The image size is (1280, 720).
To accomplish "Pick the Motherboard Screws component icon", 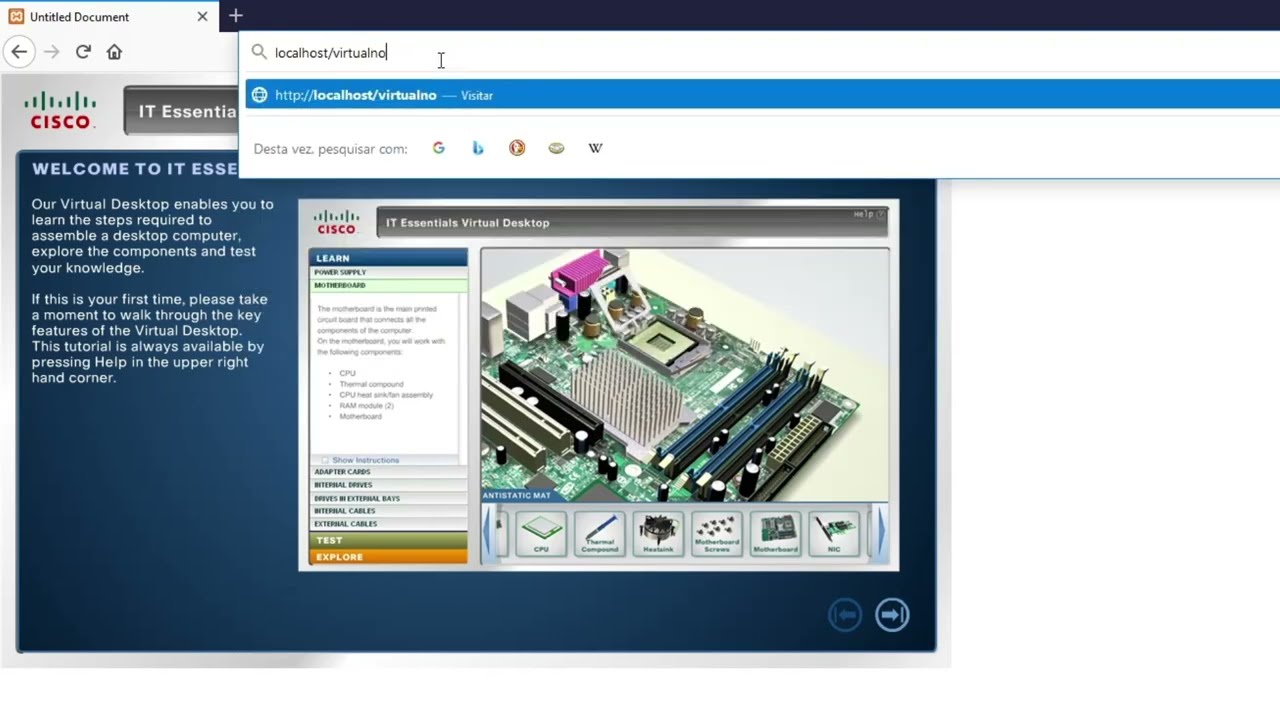I will pos(717,533).
